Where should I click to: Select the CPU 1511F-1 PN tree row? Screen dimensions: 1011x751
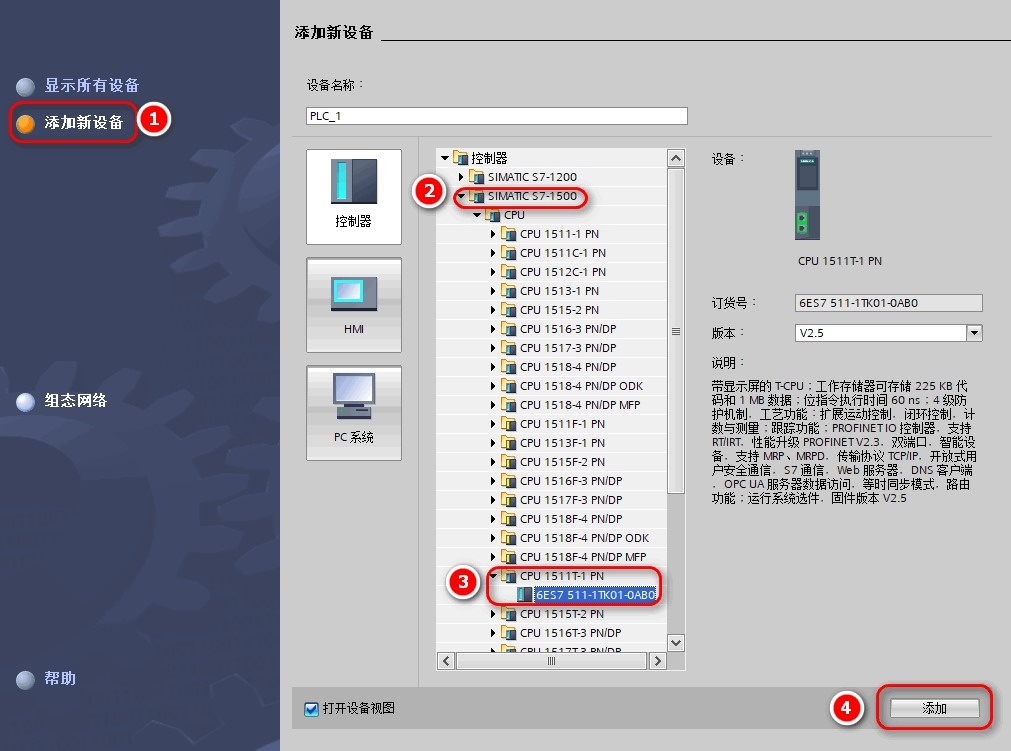[x=551, y=424]
